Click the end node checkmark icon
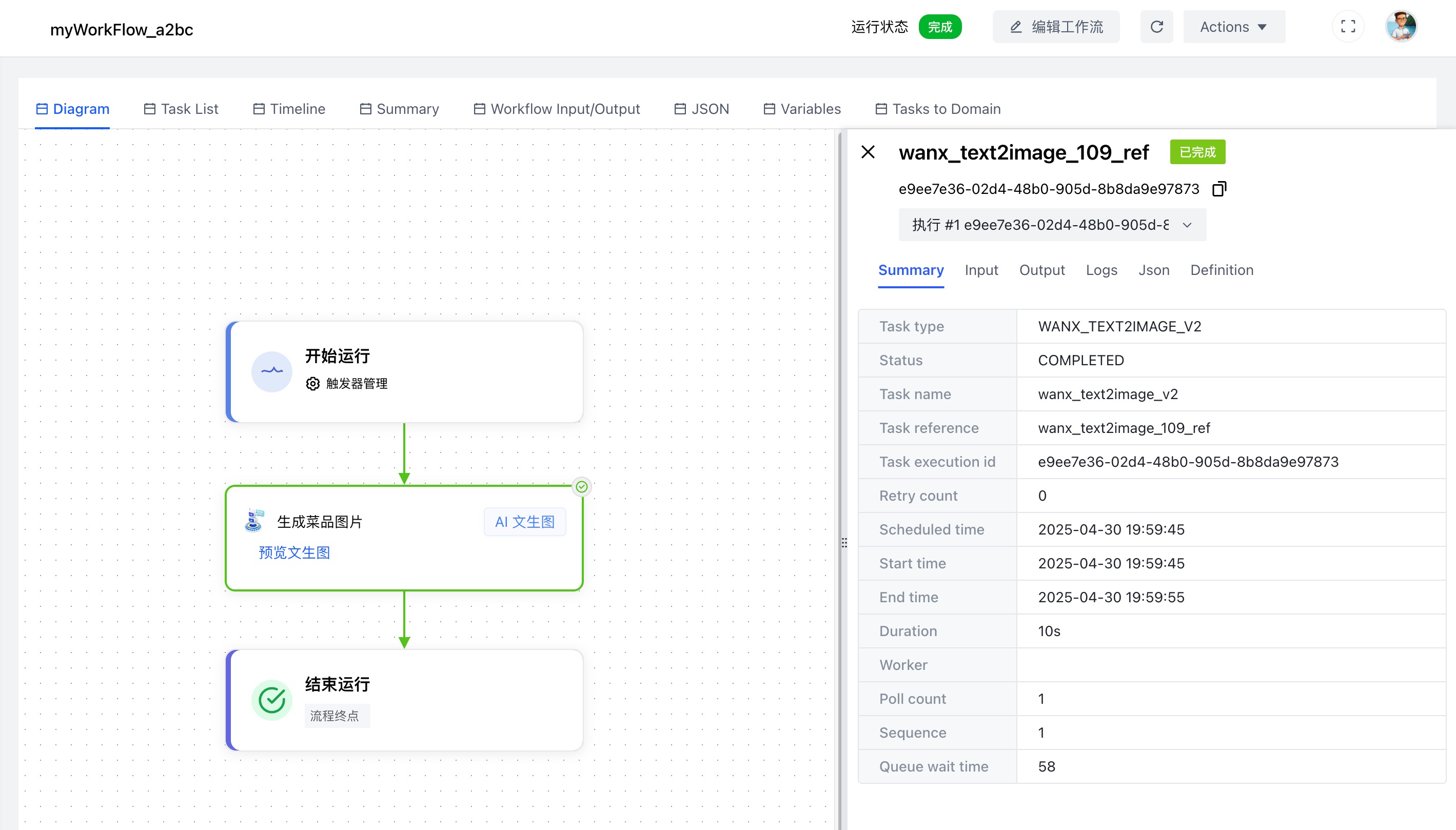The image size is (1456, 830). (272, 700)
